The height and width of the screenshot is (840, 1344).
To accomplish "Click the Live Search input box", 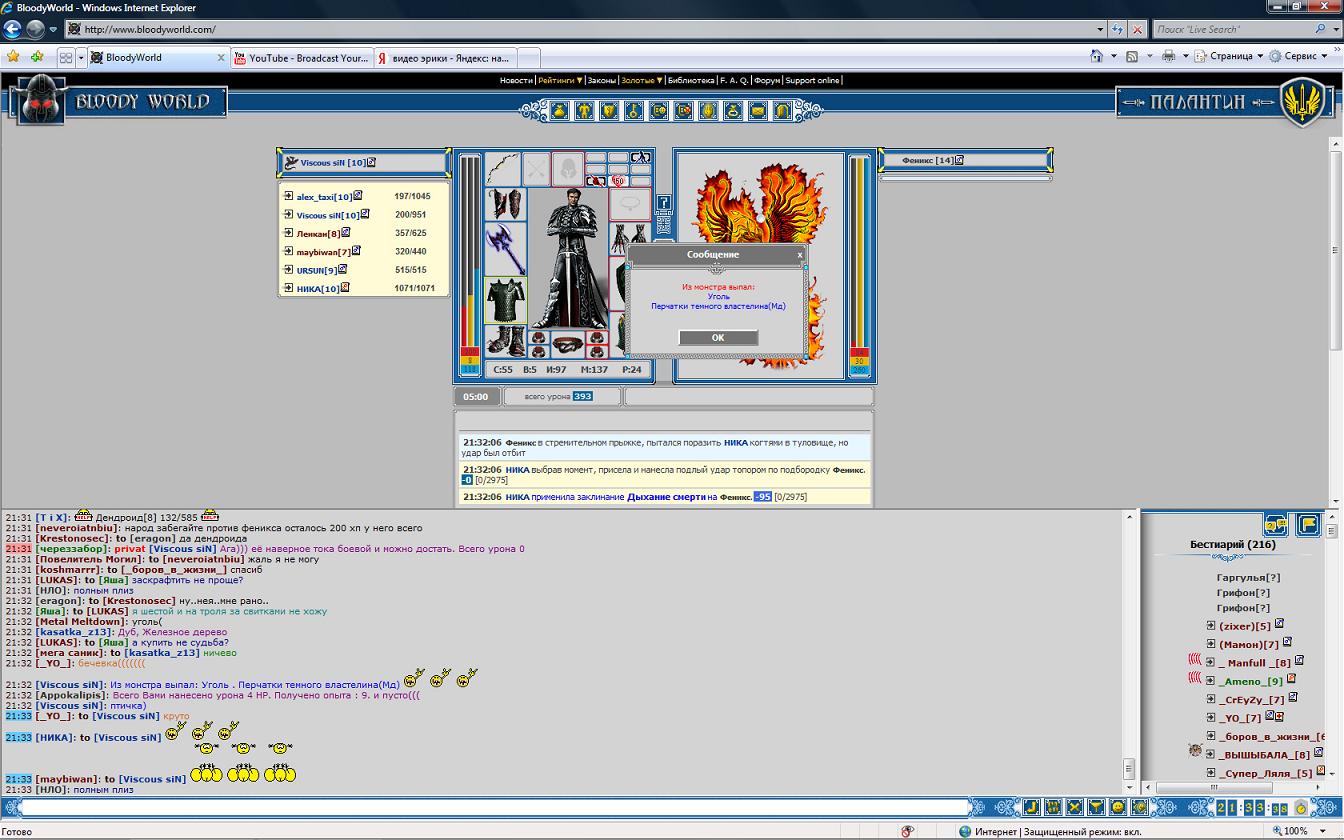I will click(x=1238, y=30).
